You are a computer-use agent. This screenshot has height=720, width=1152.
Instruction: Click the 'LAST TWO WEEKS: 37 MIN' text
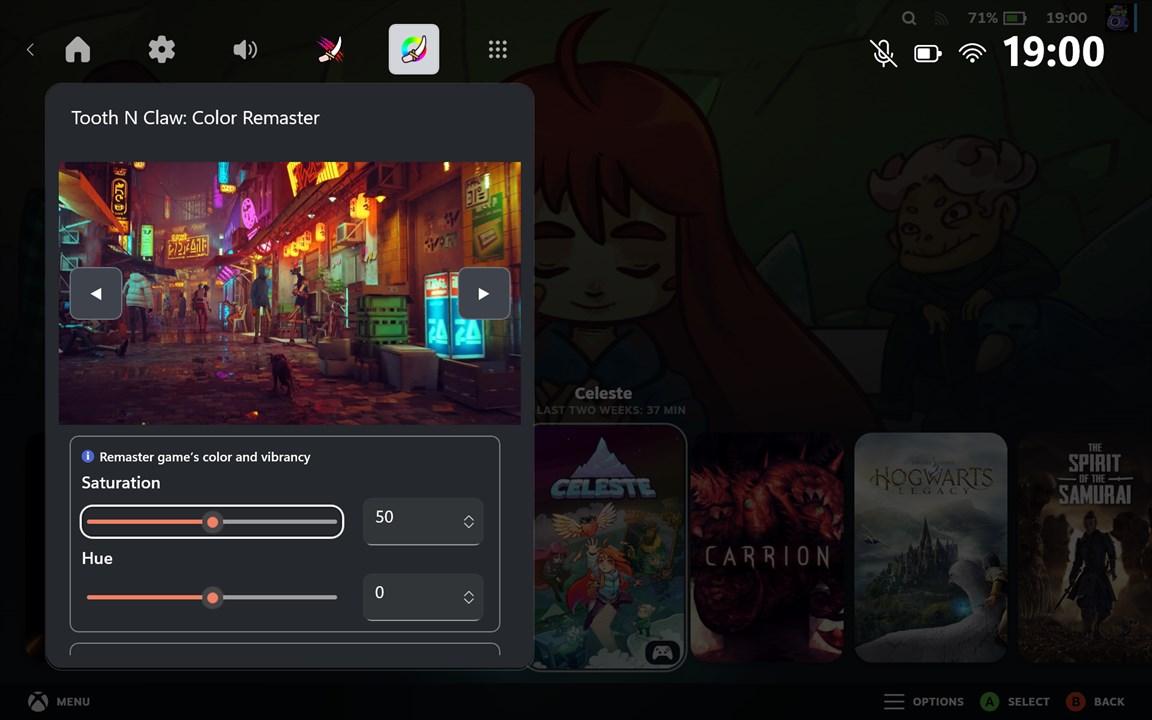tap(611, 410)
